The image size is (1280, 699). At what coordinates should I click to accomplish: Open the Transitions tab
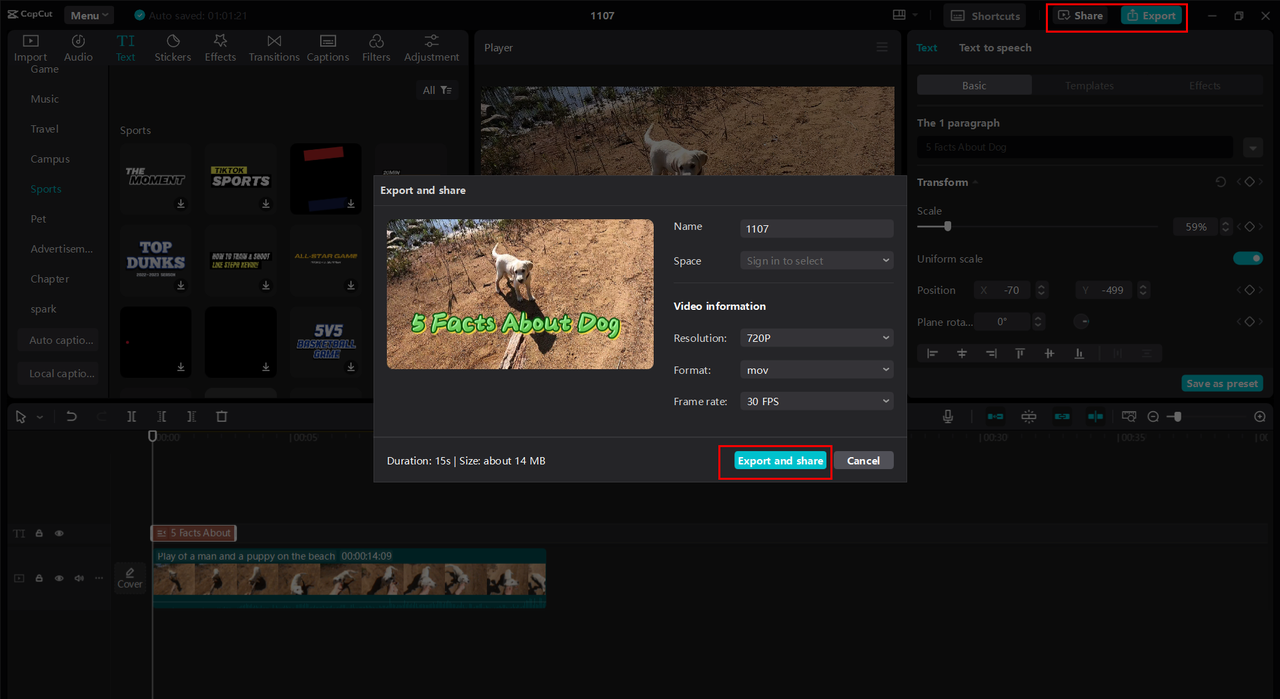(274, 48)
